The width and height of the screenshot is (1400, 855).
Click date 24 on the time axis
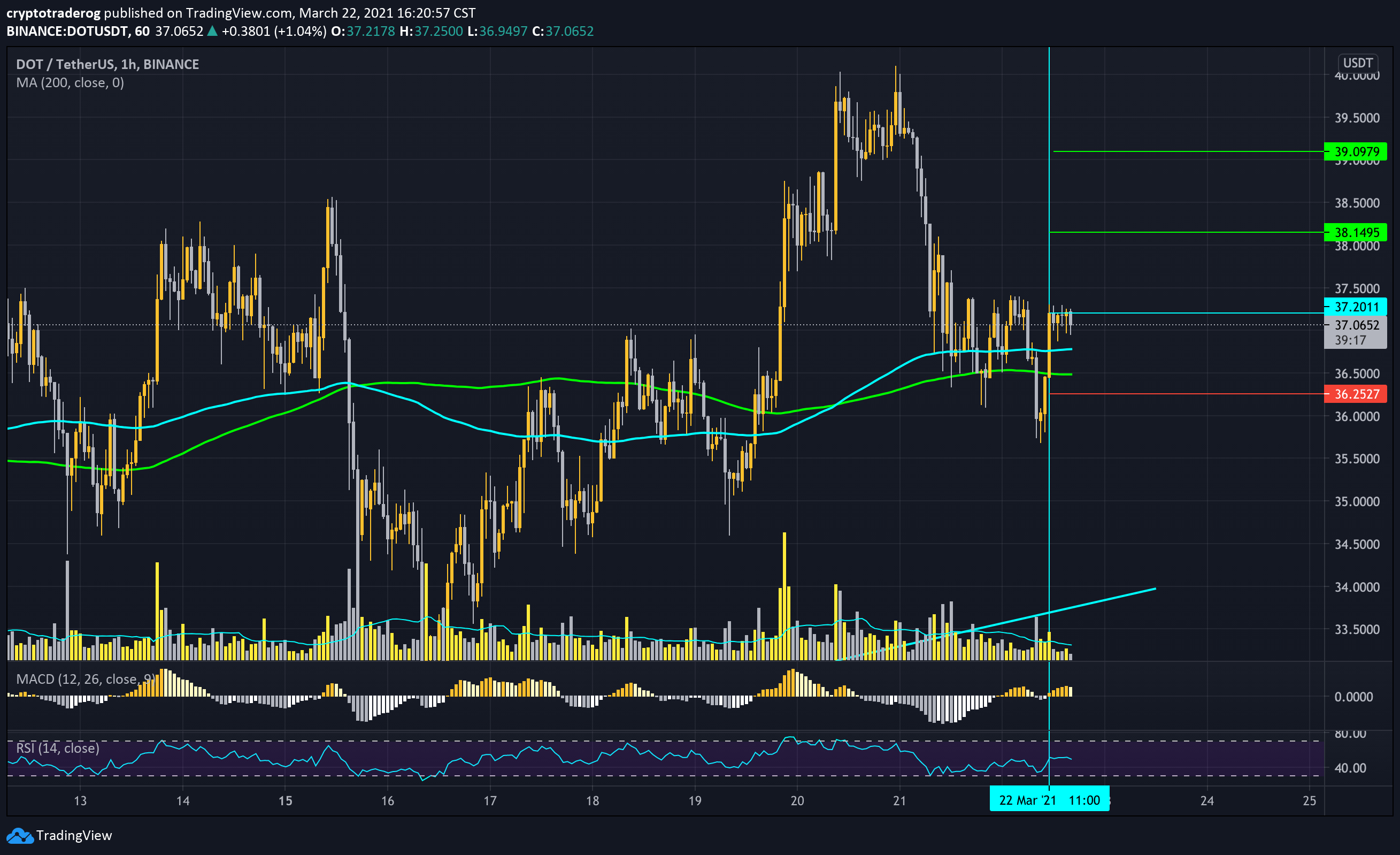tap(1206, 801)
